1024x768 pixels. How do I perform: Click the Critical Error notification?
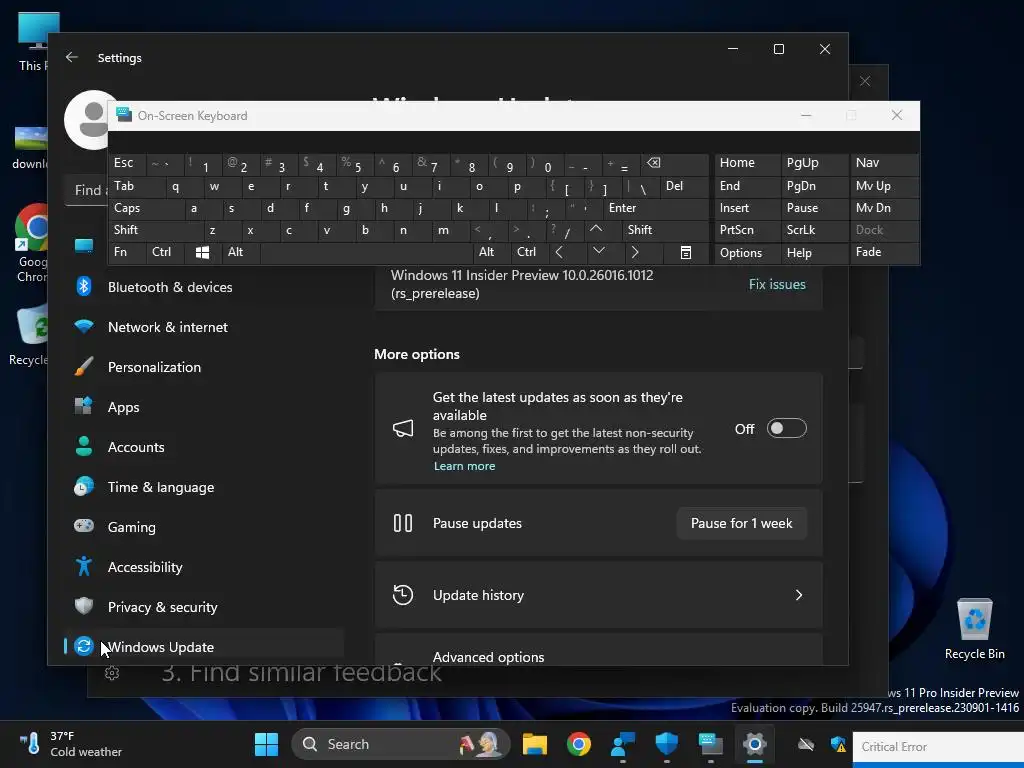click(938, 746)
